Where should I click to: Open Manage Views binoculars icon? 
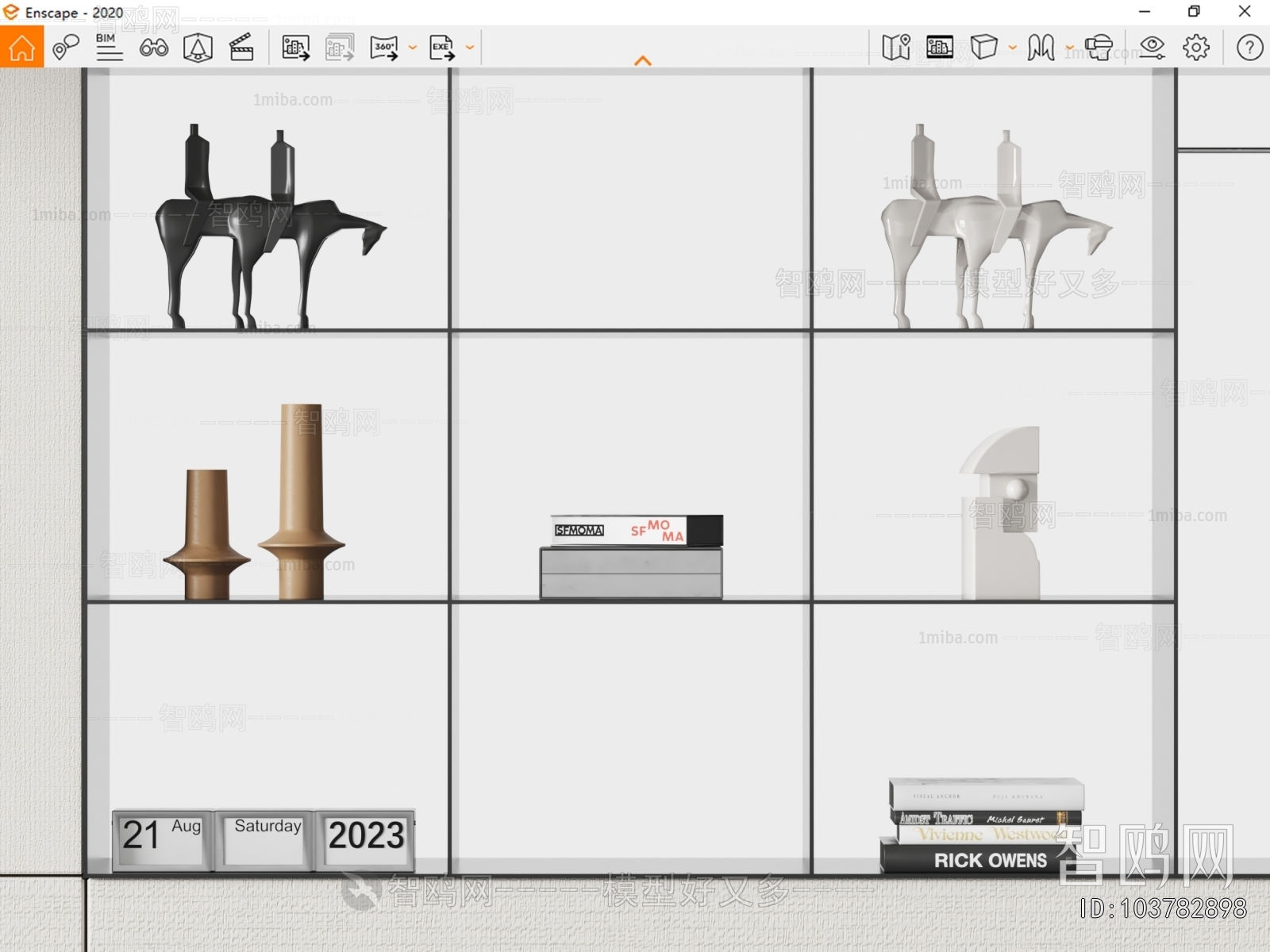click(x=153, y=48)
